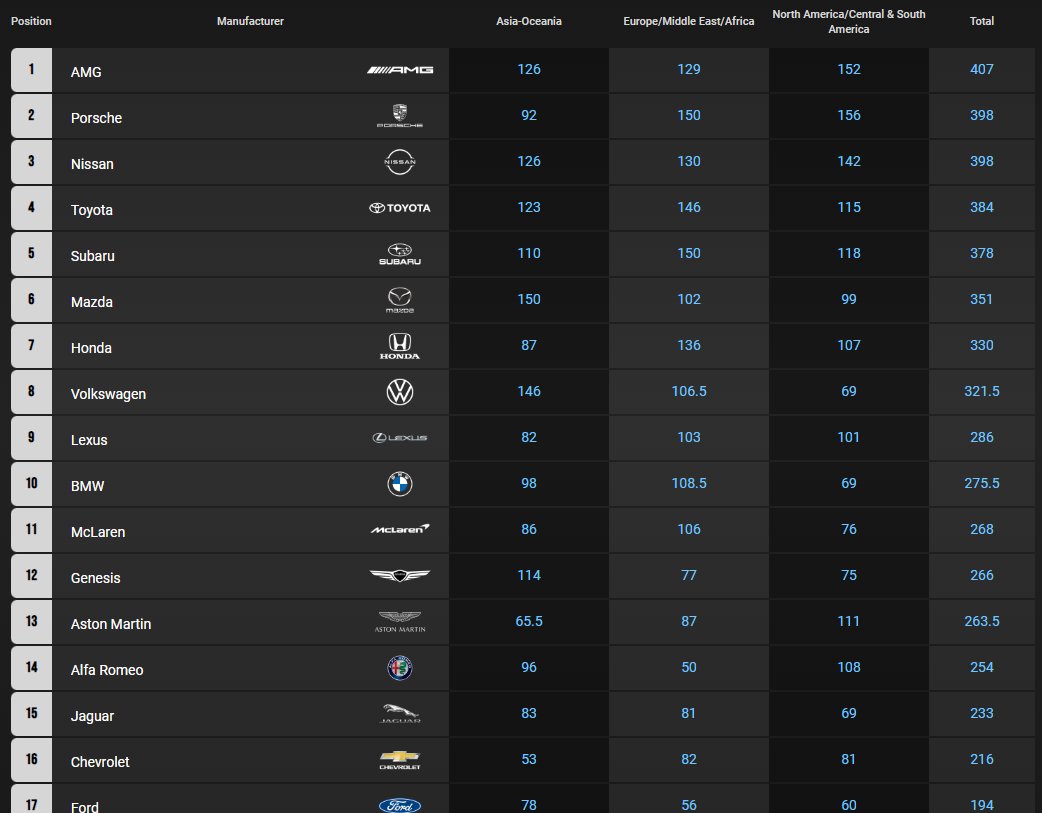
Task: Click AMG's total of 407
Action: (982, 69)
